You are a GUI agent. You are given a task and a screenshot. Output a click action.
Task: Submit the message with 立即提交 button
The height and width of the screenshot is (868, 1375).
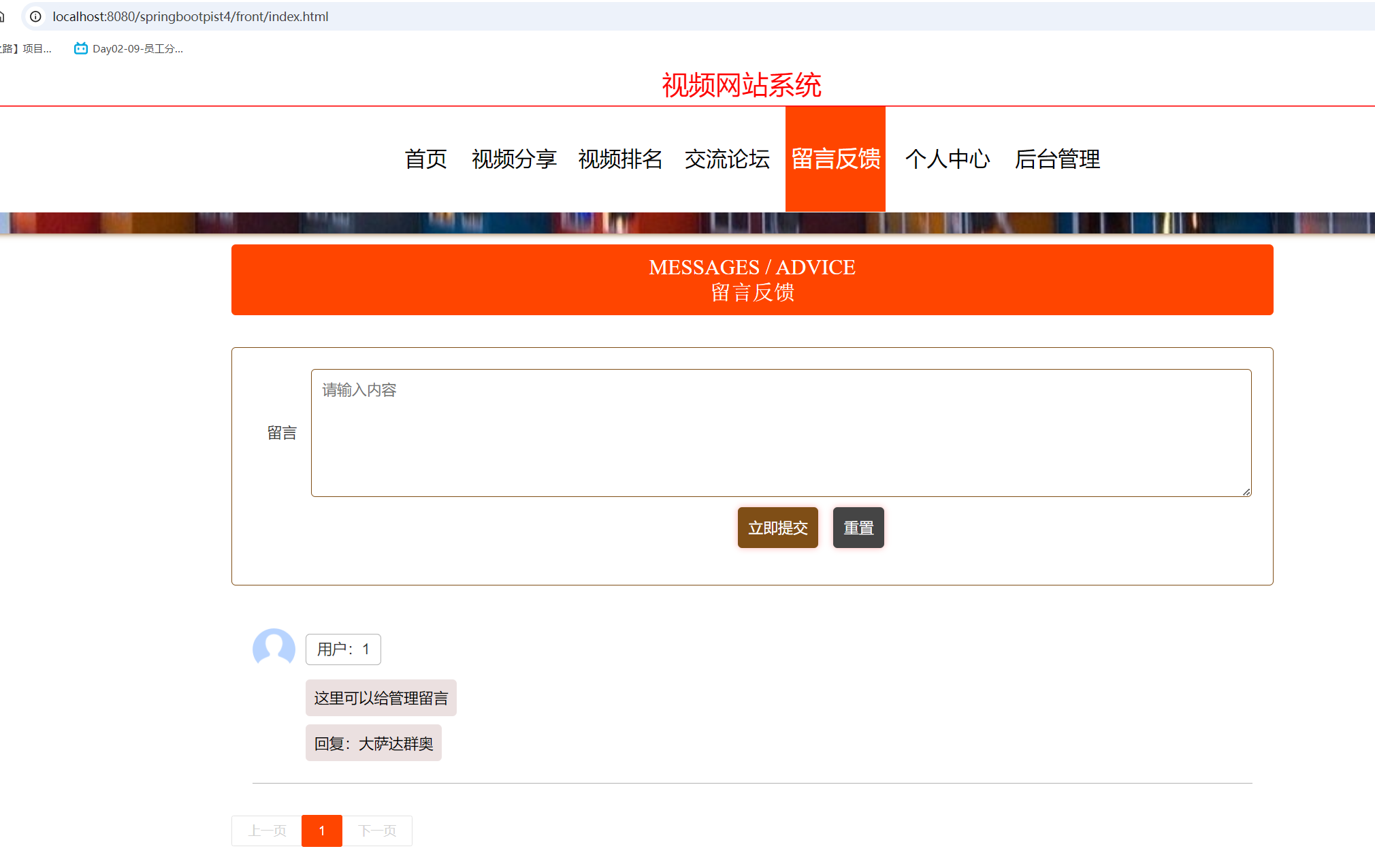[x=777, y=528]
